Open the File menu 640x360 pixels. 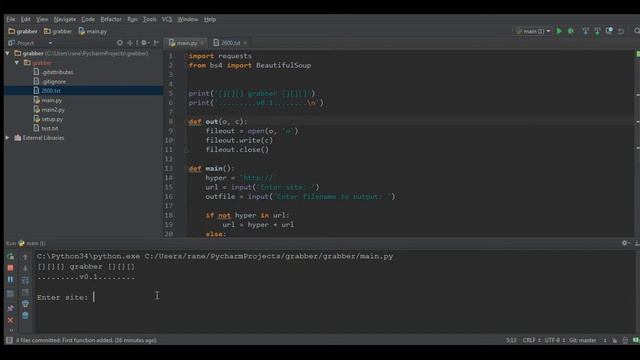[x=11, y=19]
